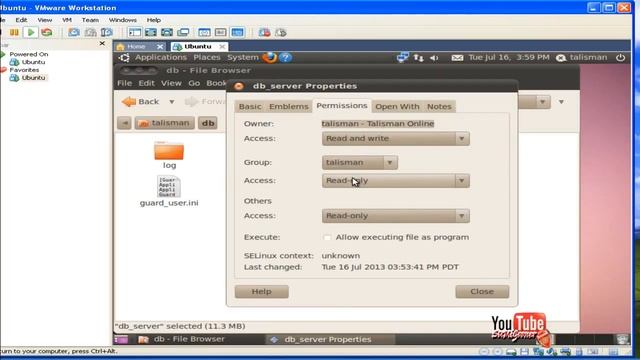640x360 pixels.
Task: Open the Places menu
Action: (x=207, y=58)
